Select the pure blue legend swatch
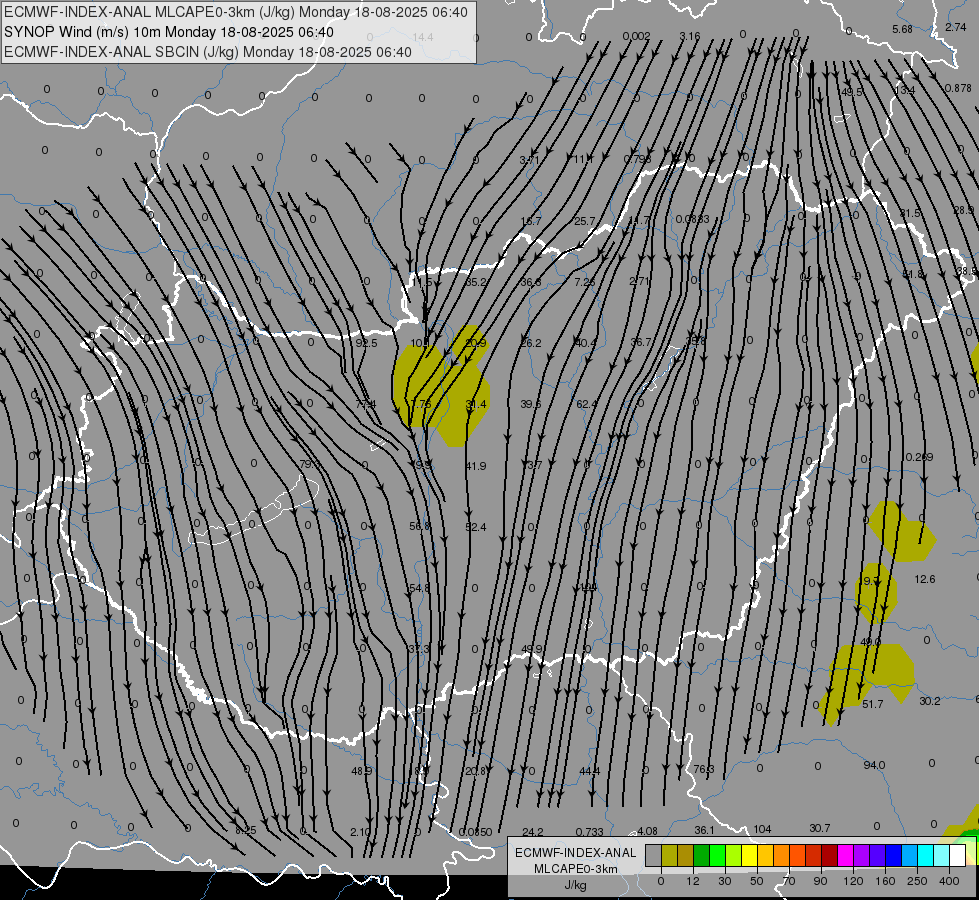This screenshot has height=900, width=979. click(x=893, y=856)
